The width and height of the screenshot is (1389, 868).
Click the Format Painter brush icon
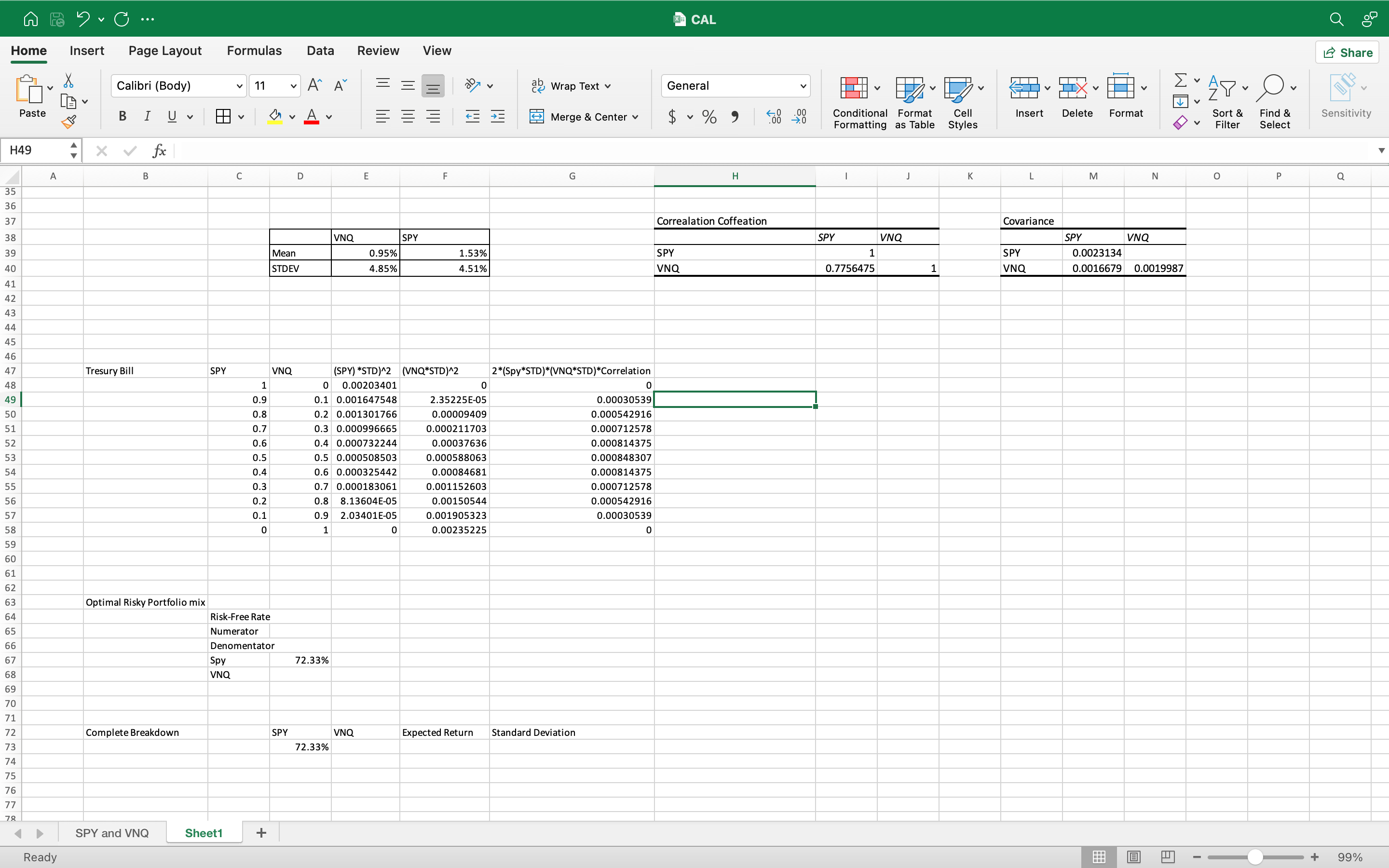click(x=68, y=122)
